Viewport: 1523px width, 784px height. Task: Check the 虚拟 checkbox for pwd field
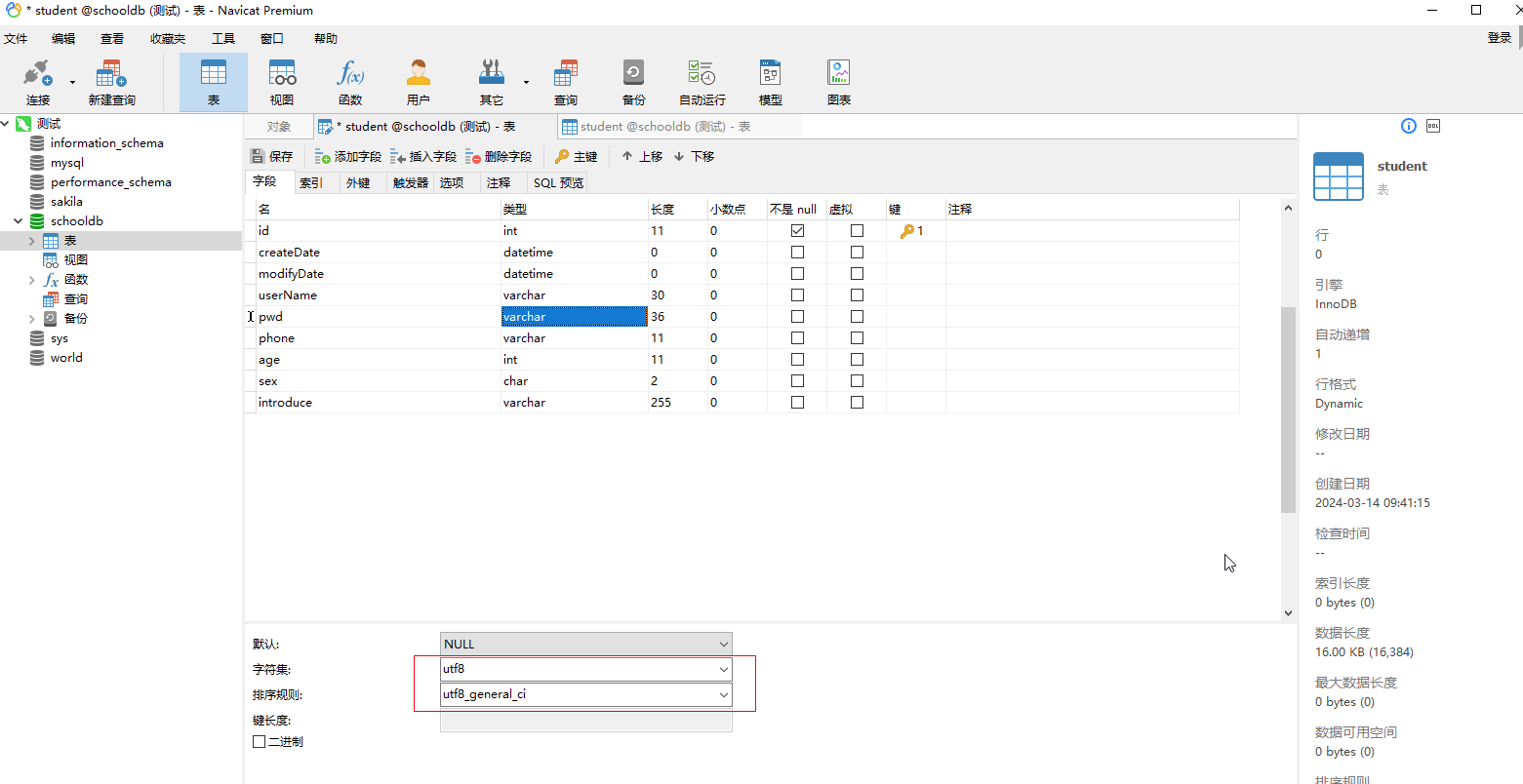857,316
